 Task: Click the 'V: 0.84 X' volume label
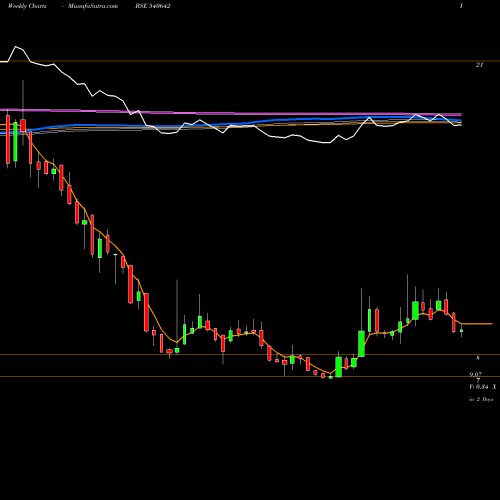pyautogui.click(x=483, y=387)
